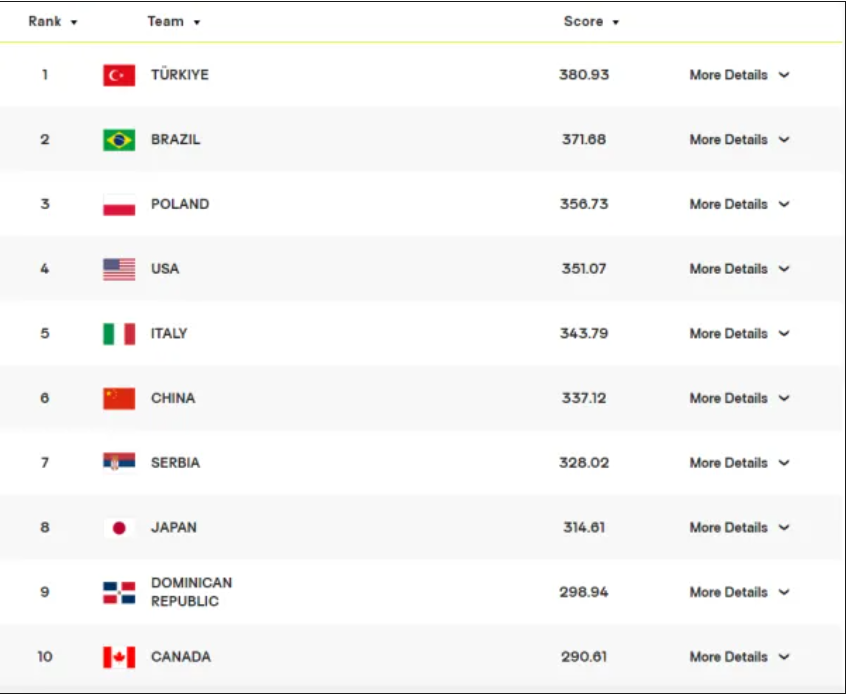Click the USA flag icon
Image resolution: width=846 pixels, height=694 pixels.
pos(119,269)
